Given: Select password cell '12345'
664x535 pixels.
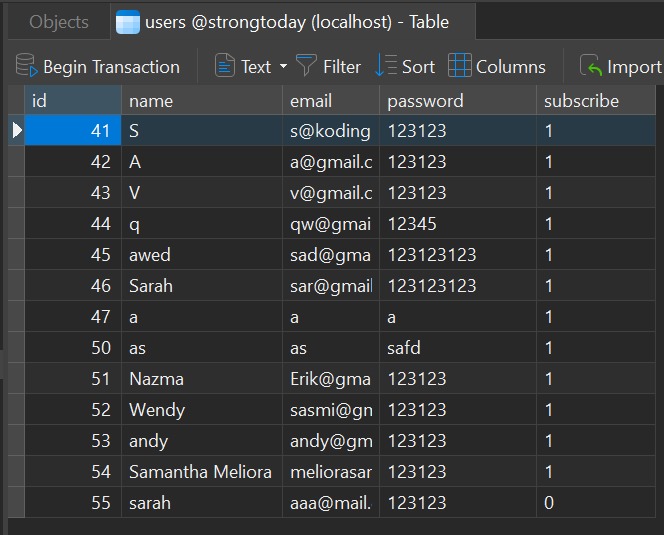Looking at the screenshot, I should [458, 224].
